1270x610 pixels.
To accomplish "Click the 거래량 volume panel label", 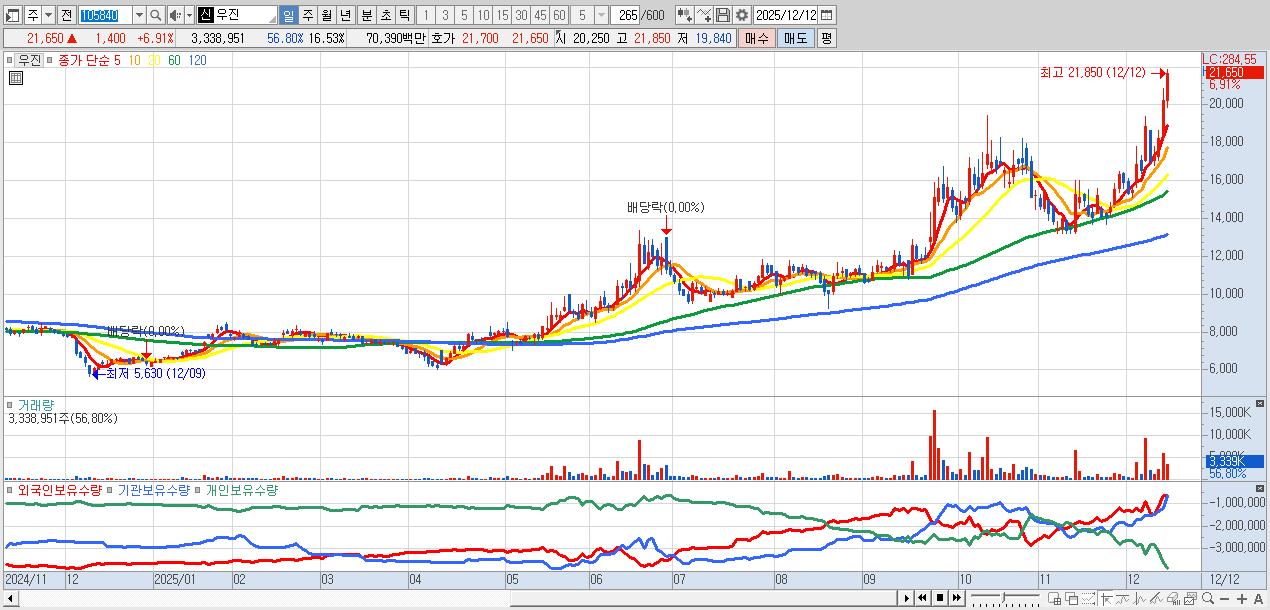I will tap(36, 405).
